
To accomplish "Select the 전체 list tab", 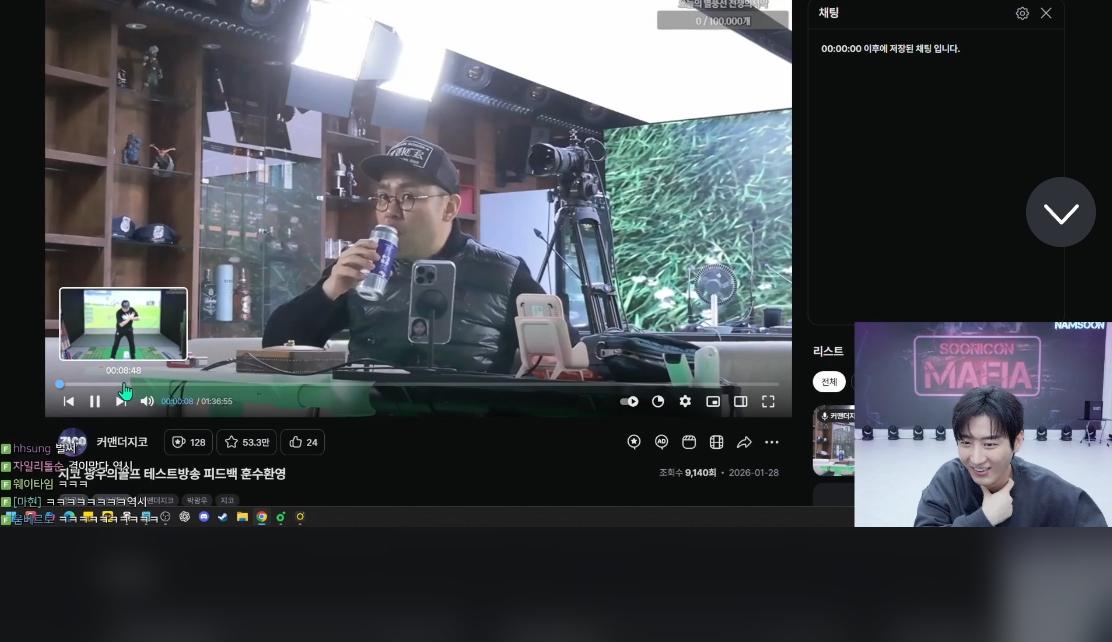I will [x=829, y=382].
